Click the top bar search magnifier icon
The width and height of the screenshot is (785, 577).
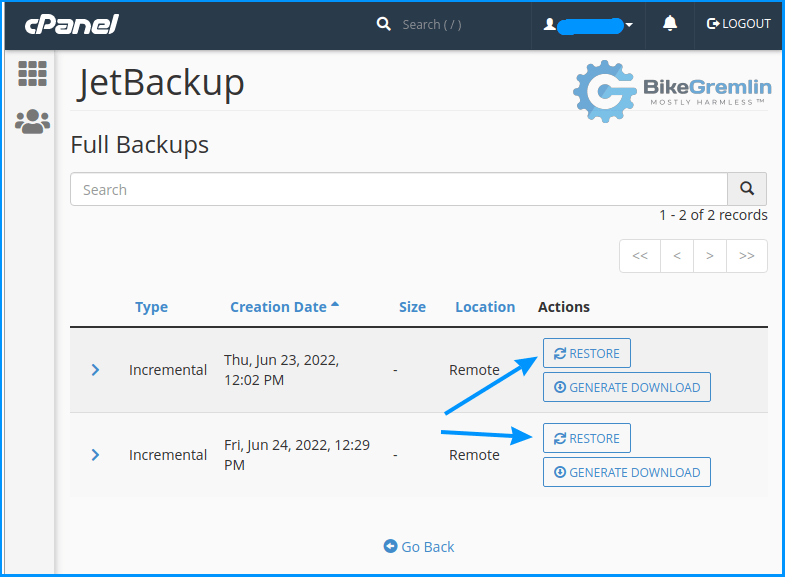tap(383, 24)
